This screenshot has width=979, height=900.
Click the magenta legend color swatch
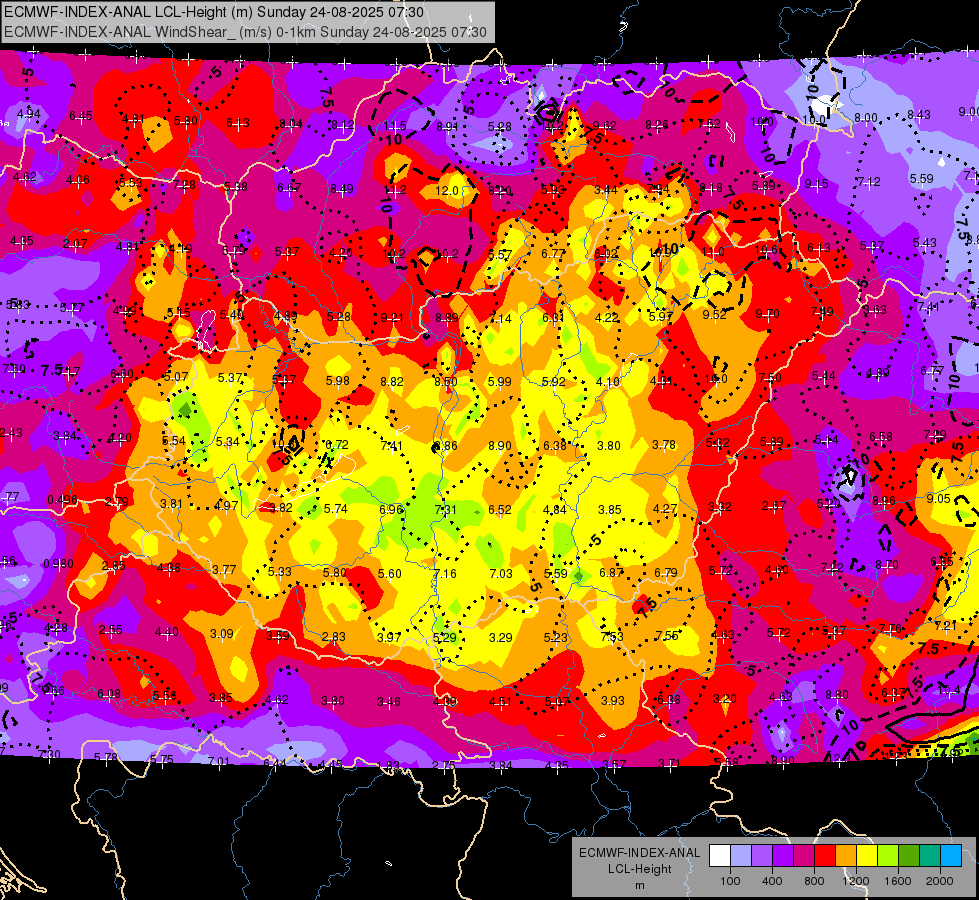point(804,856)
